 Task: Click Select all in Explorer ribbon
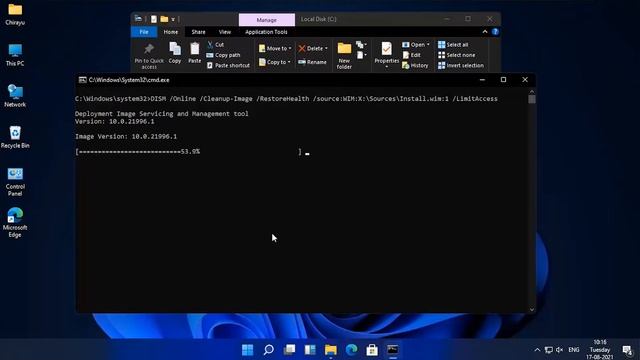pyautogui.click(x=453, y=44)
